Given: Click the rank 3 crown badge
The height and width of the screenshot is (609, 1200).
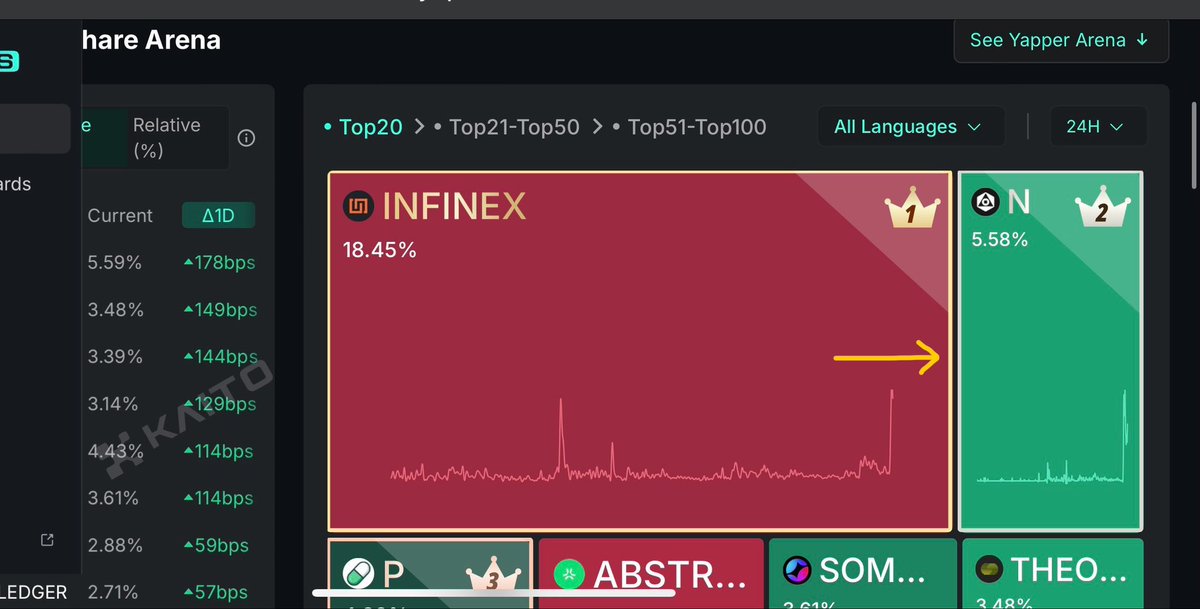Looking at the screenshot, I should (492, 575).
